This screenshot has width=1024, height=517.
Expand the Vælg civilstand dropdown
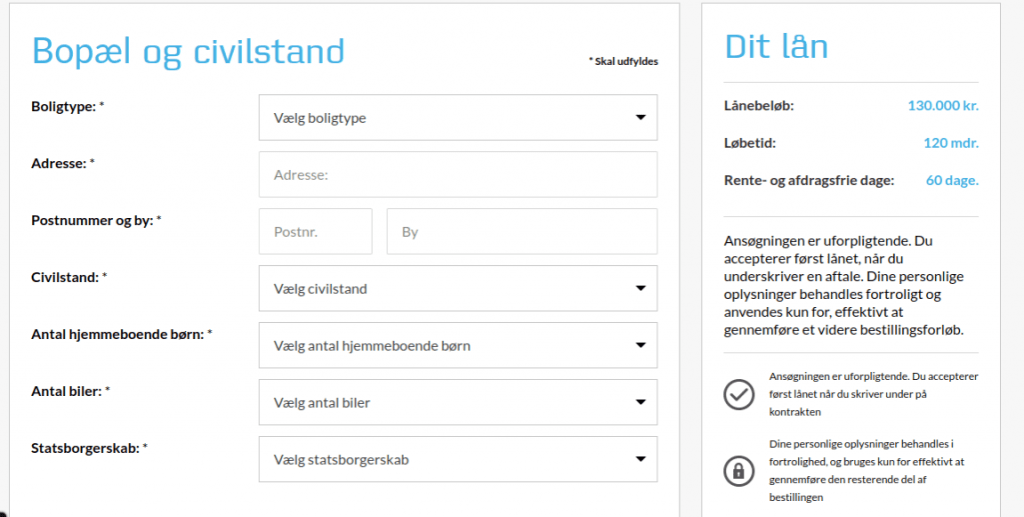tap(458, 288)
